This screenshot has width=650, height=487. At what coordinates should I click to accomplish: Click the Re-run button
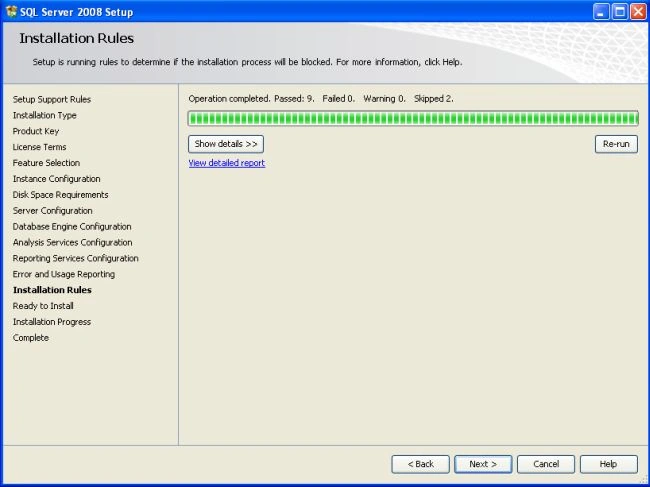pyautogui.click(x=616, y=144)
